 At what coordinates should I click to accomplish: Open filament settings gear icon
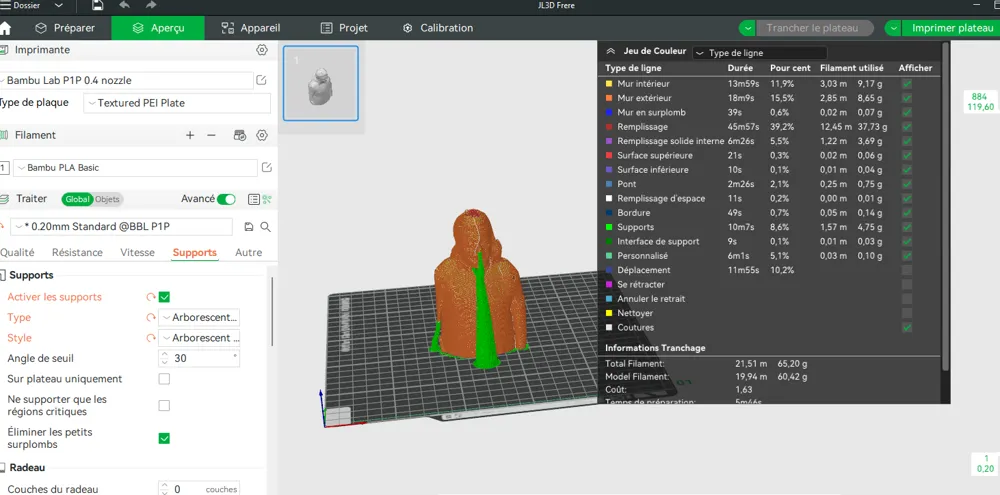[x=261, y=135]
